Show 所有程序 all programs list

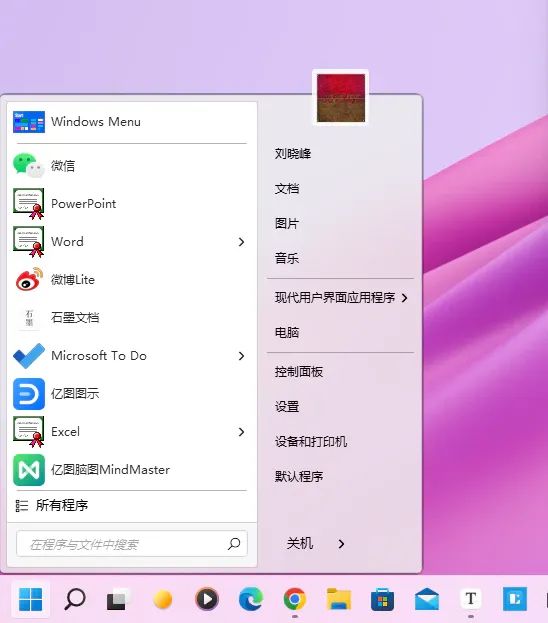(52, 505)
